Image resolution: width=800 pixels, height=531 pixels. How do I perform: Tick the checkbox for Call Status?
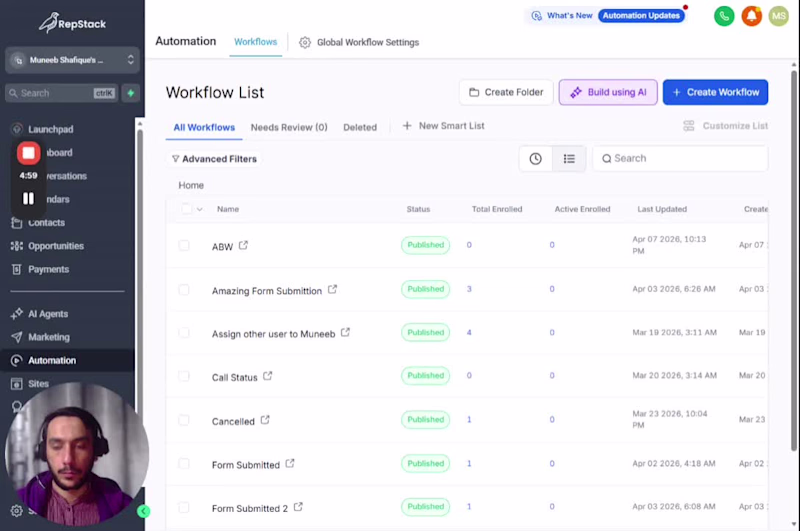point(184,376)
